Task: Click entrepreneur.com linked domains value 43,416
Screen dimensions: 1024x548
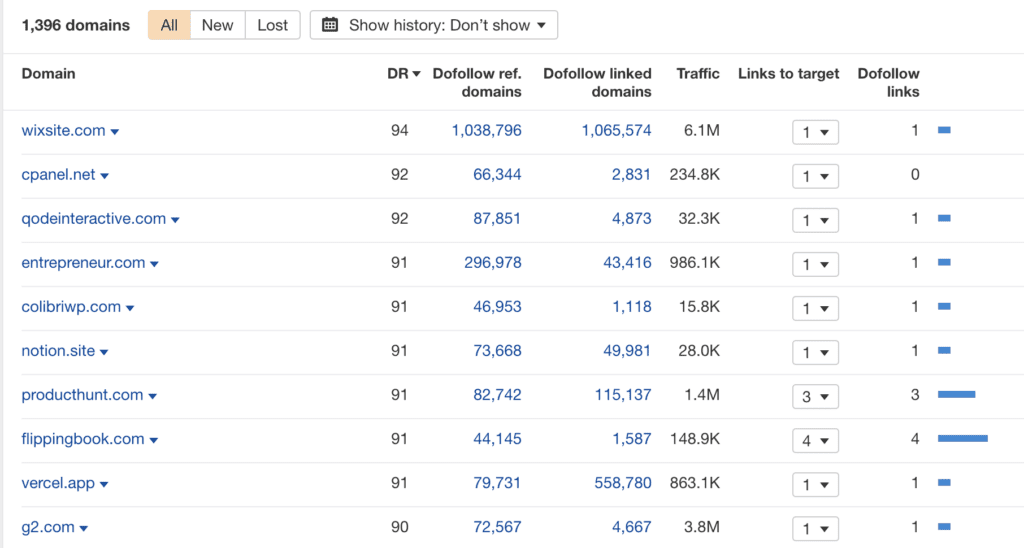Action: [x=627, y=263]
